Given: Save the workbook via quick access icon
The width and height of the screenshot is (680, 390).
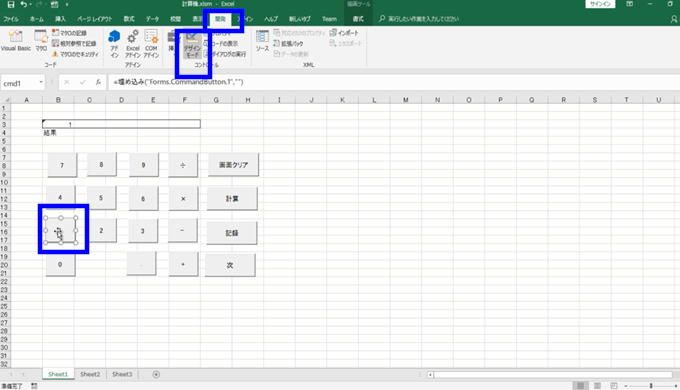Looking at the screenshot, I should (x=11, y=4).
